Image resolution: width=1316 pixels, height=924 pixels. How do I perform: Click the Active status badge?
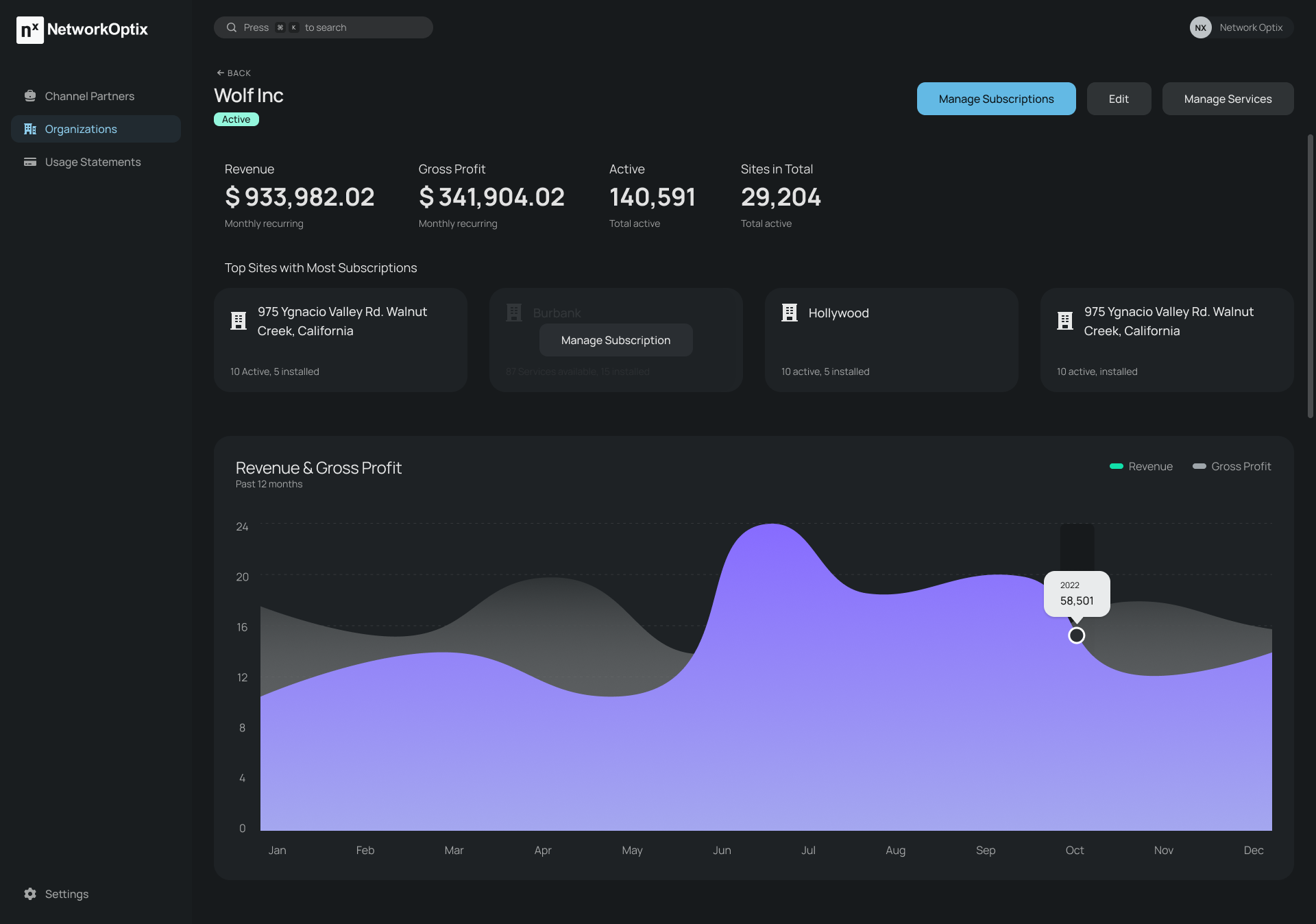pos(236,119)
